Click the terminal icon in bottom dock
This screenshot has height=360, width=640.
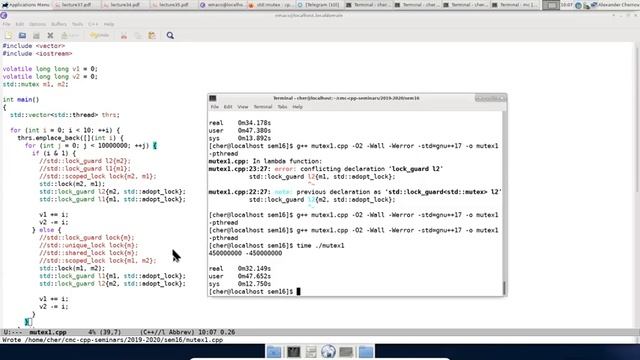tap(293, 352)
